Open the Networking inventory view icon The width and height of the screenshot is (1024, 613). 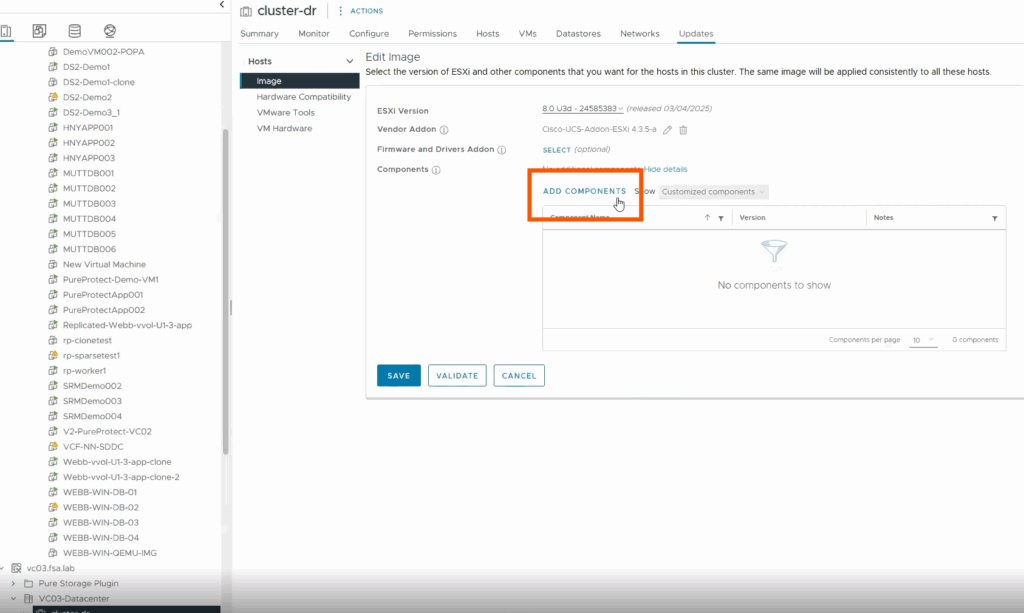click(x=109, y=32)
